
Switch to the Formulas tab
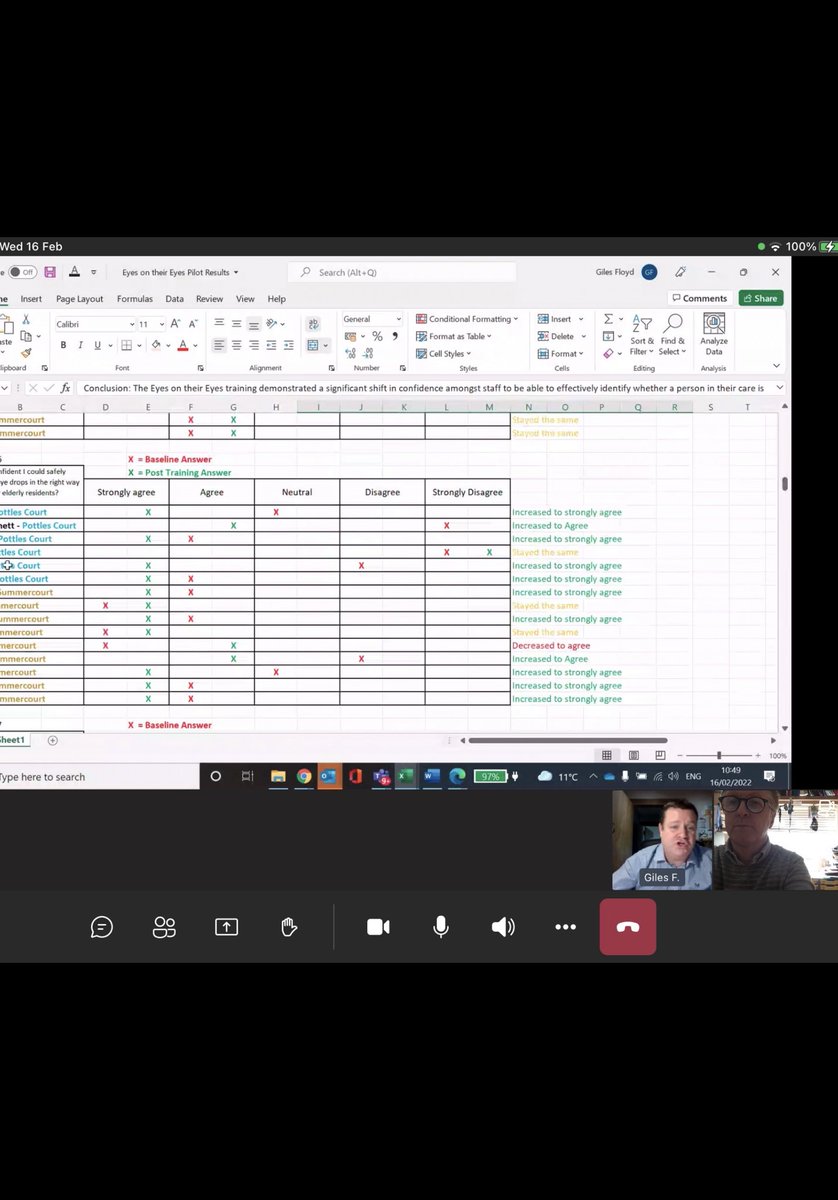[135, 298]
